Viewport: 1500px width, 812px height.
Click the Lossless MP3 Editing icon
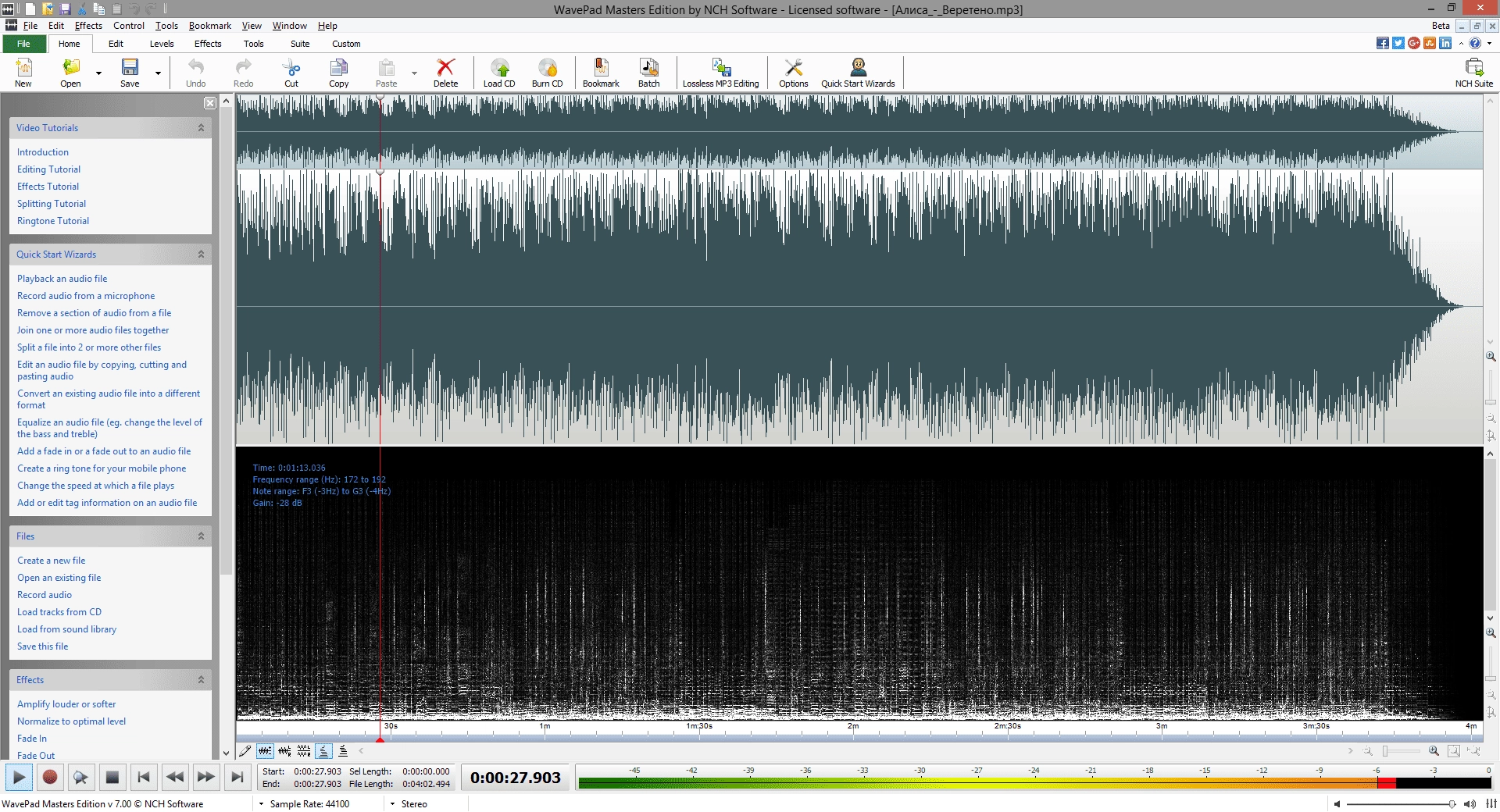click(x=720, y=73)
